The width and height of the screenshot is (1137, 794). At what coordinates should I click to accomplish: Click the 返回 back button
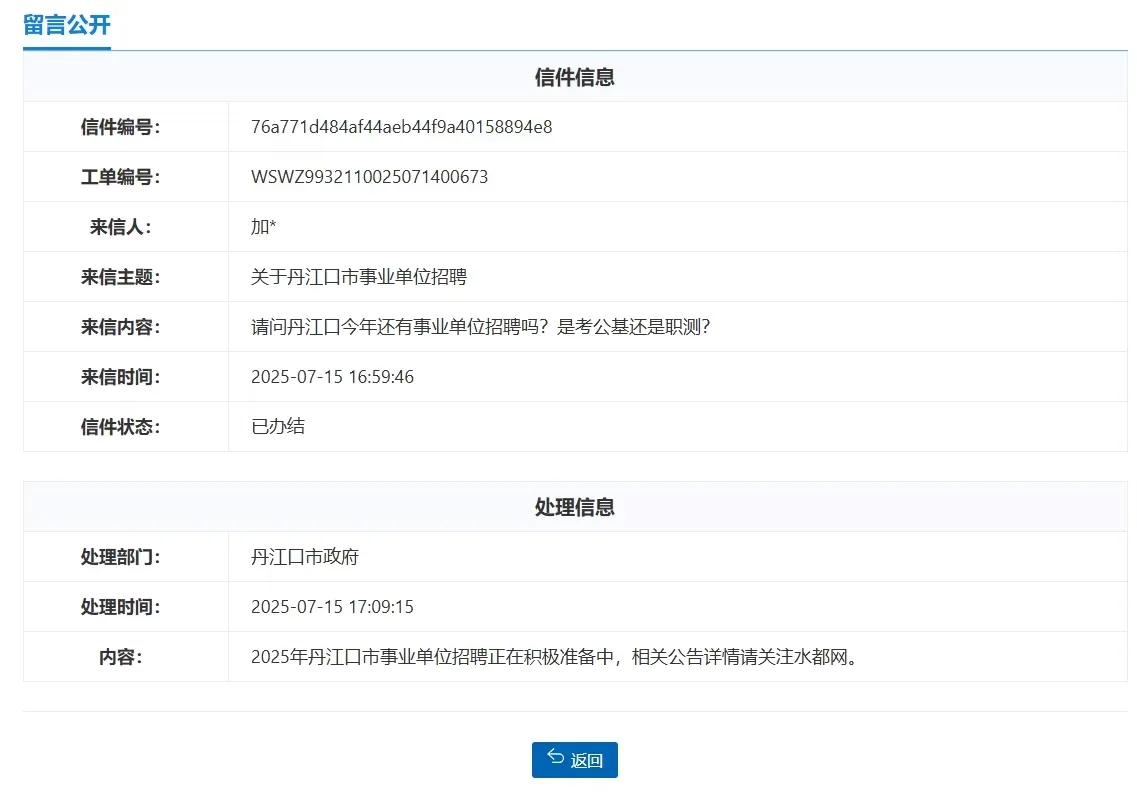tap(574, 759)
